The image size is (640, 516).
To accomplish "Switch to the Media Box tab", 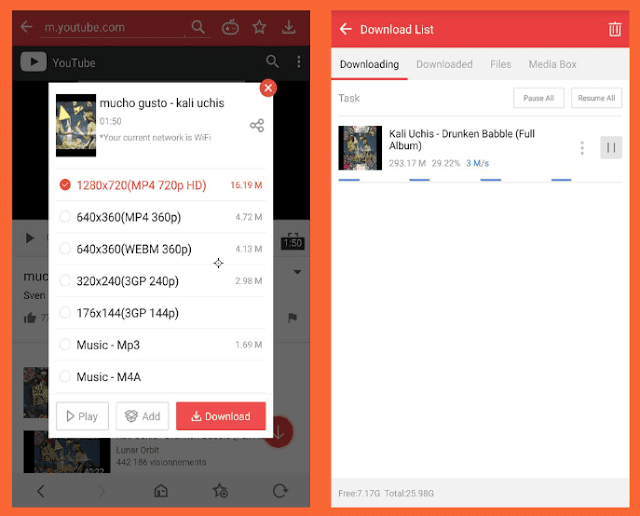I will (552, 64).
